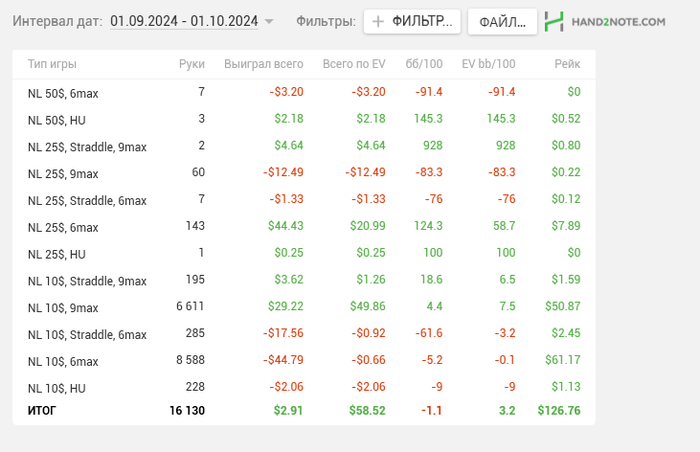
Task: Click the $20.99 EV cell
Action: click(368, 226)
